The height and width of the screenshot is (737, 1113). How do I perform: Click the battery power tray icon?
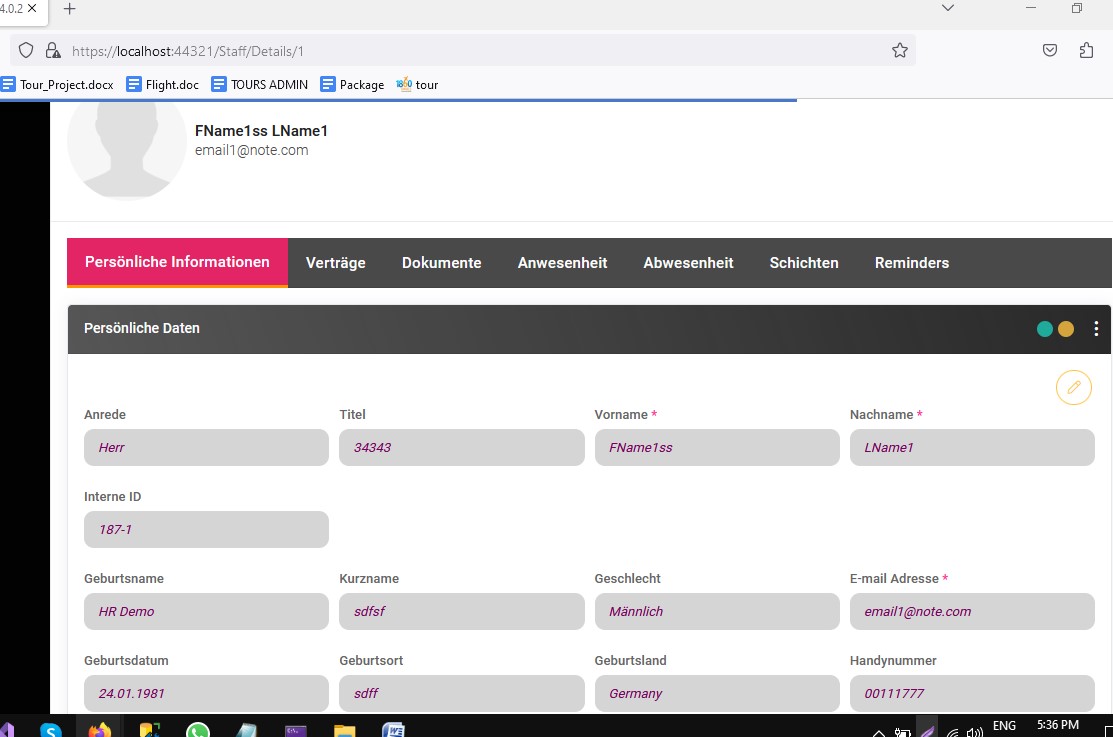902,732
